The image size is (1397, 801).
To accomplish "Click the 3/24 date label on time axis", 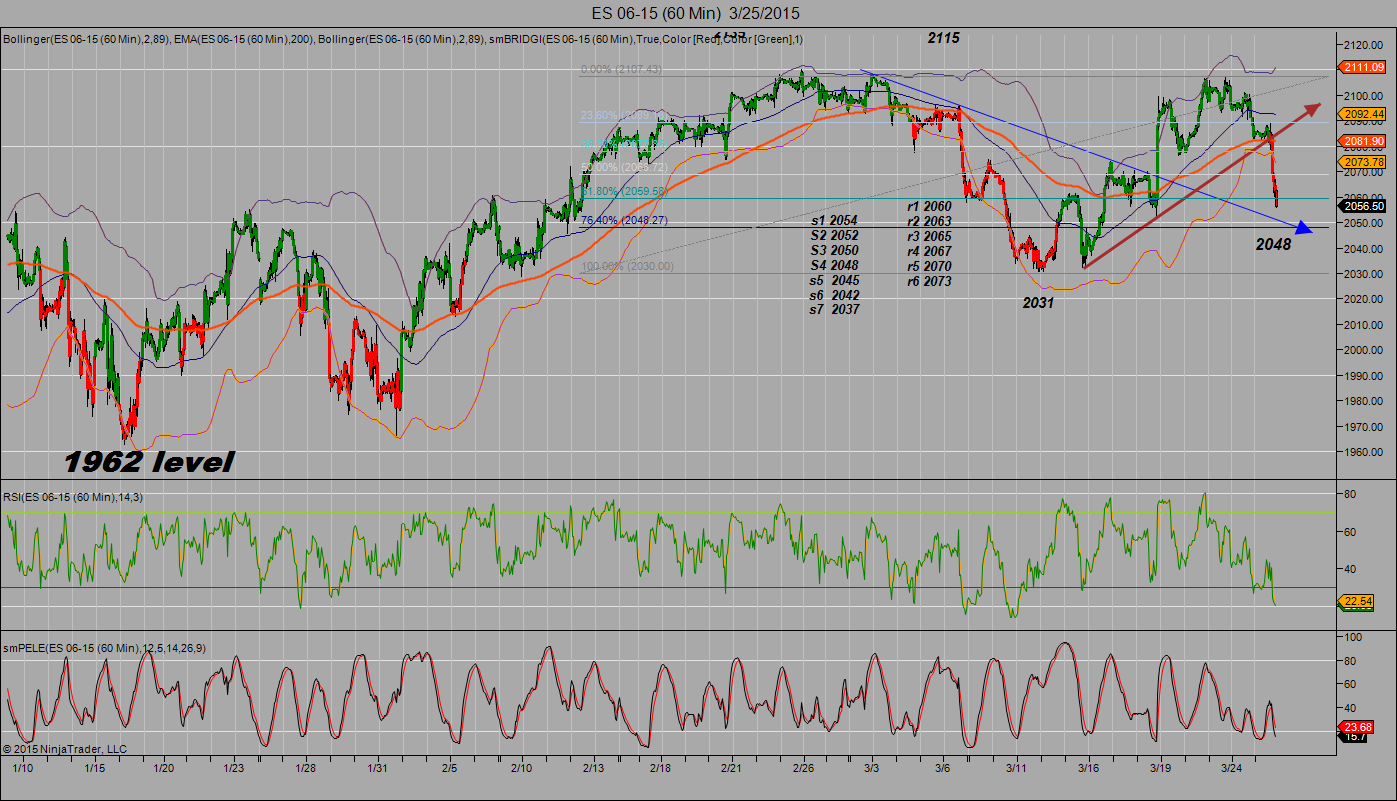I will tap(1231, 768).
